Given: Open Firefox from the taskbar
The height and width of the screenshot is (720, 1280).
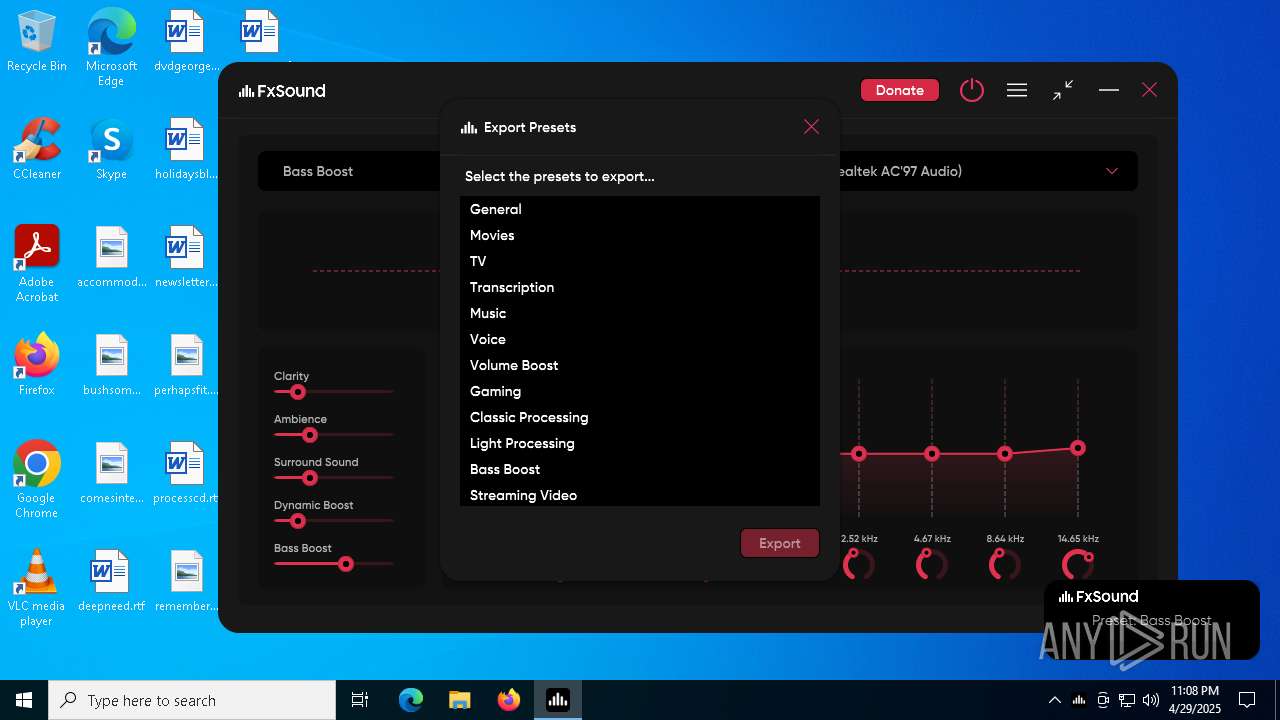Looking at the screenshot, I should click(x=508, y=700).
